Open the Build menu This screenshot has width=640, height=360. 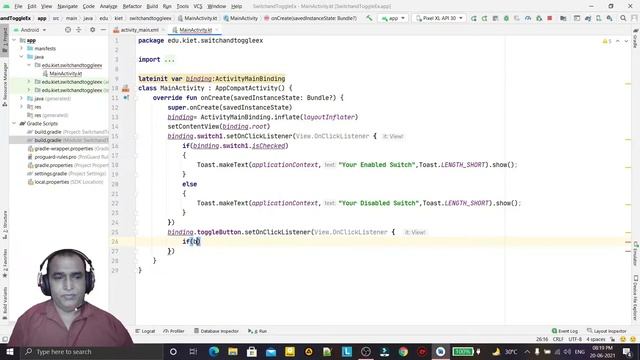point(152,6)
